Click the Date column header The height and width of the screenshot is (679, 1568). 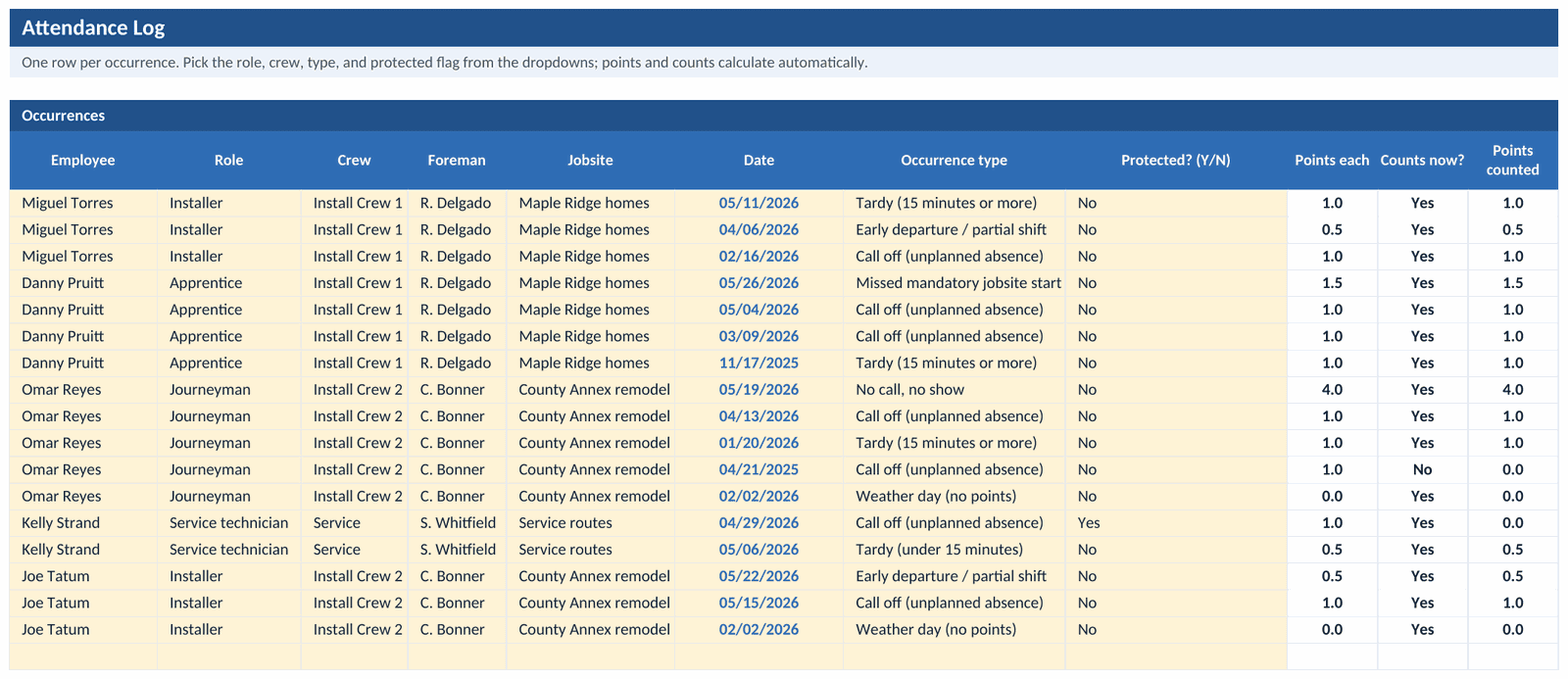[759, 160]
